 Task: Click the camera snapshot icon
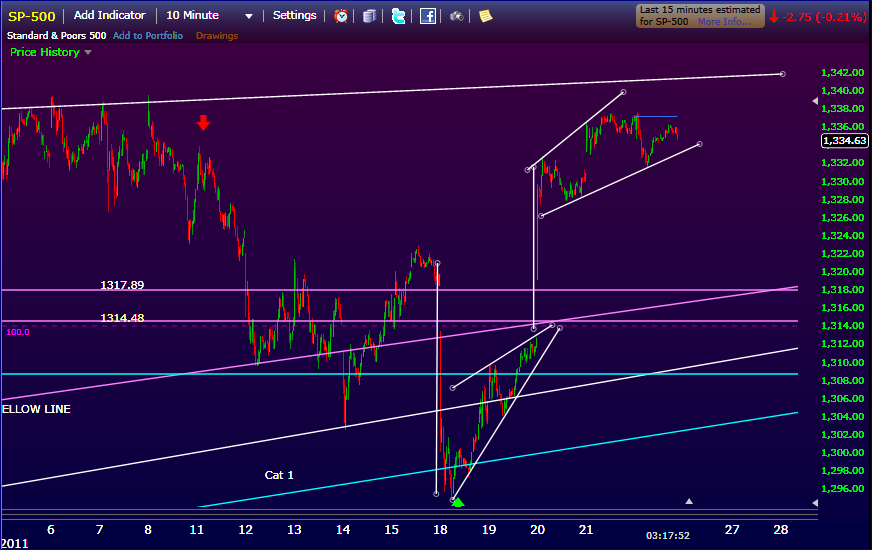coord(456,16)
